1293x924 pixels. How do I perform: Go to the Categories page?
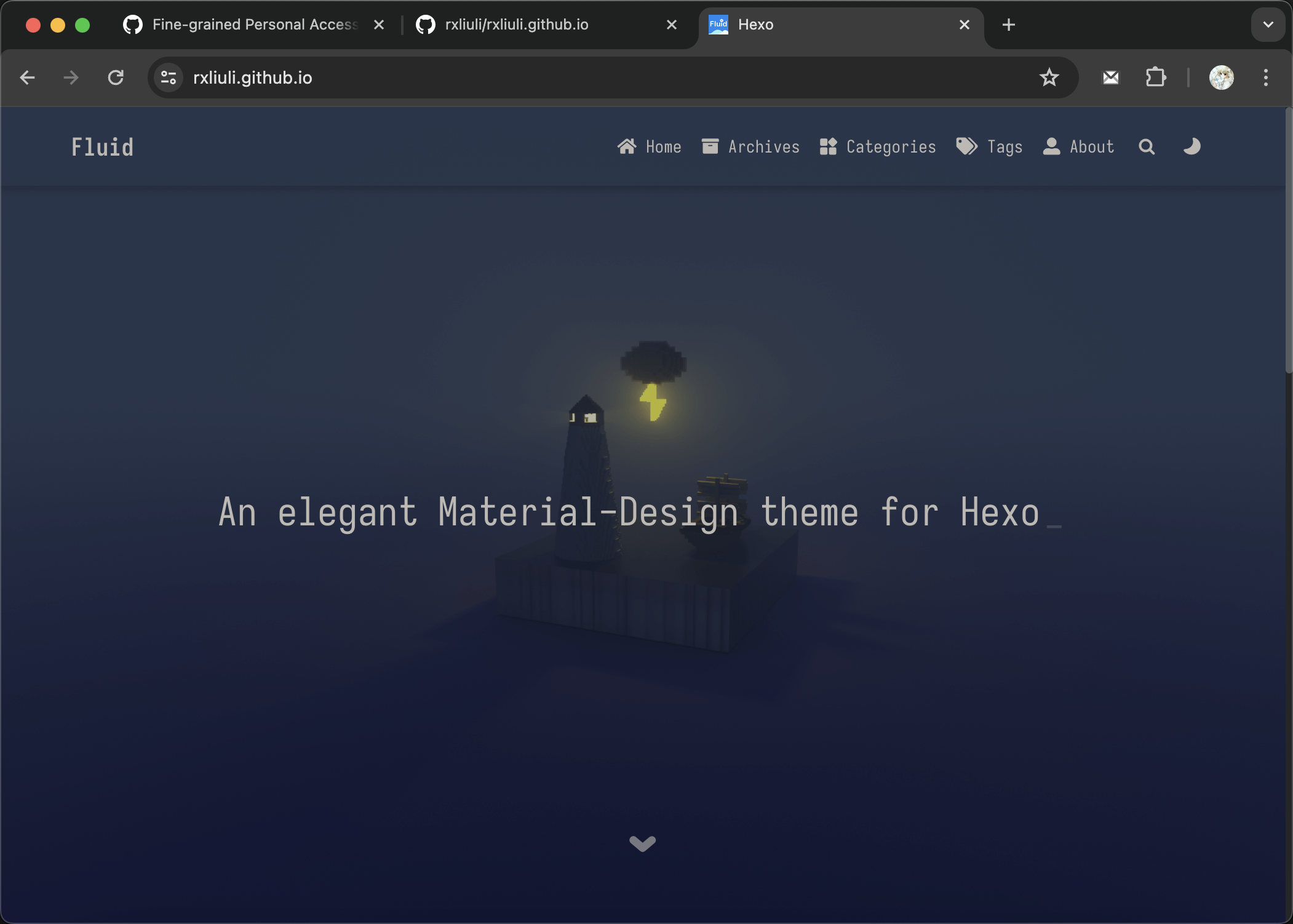[x=878, y=147]
